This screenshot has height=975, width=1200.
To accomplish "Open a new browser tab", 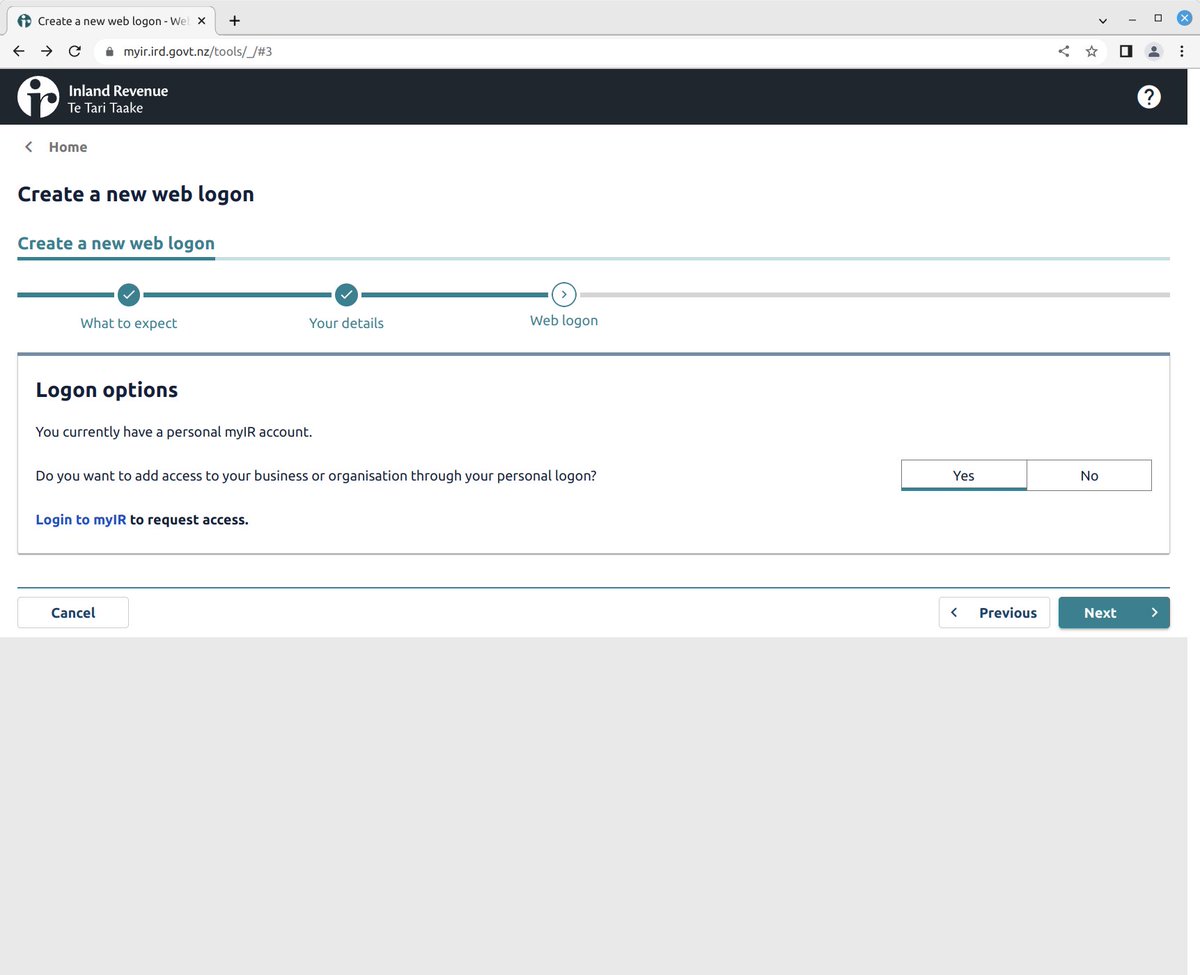I will [235, 20].
